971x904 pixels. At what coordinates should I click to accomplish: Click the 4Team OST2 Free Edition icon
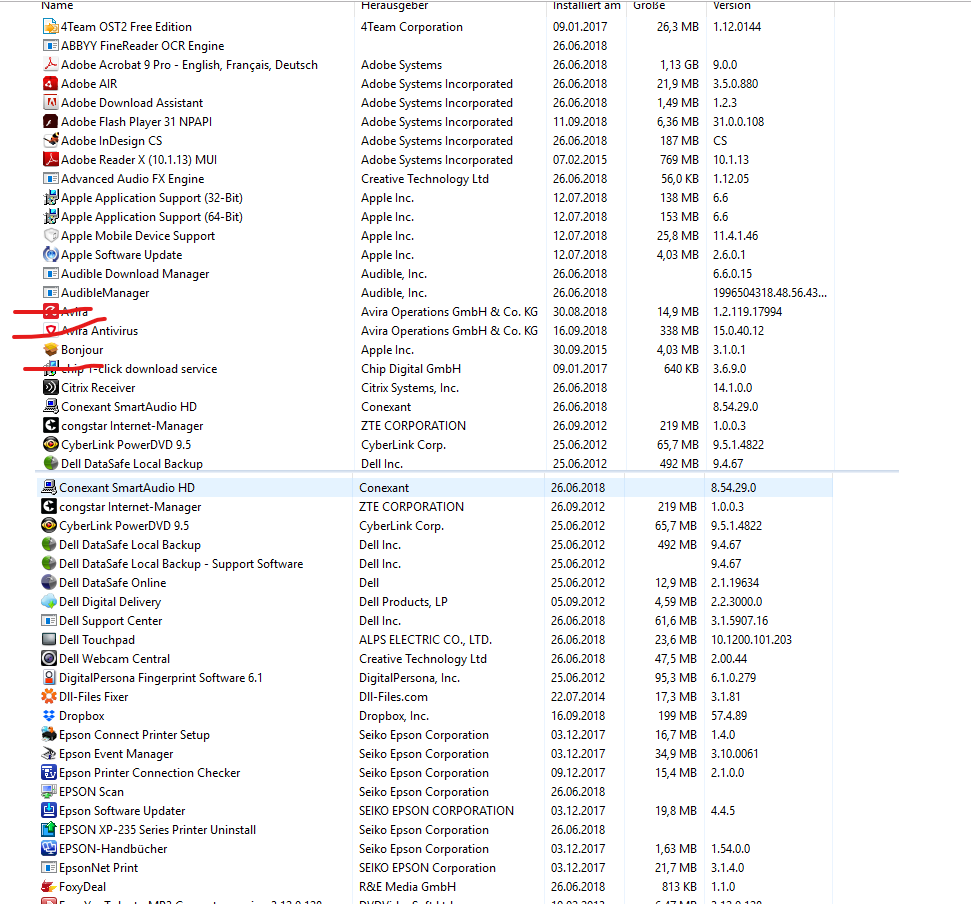coord(51,27)
